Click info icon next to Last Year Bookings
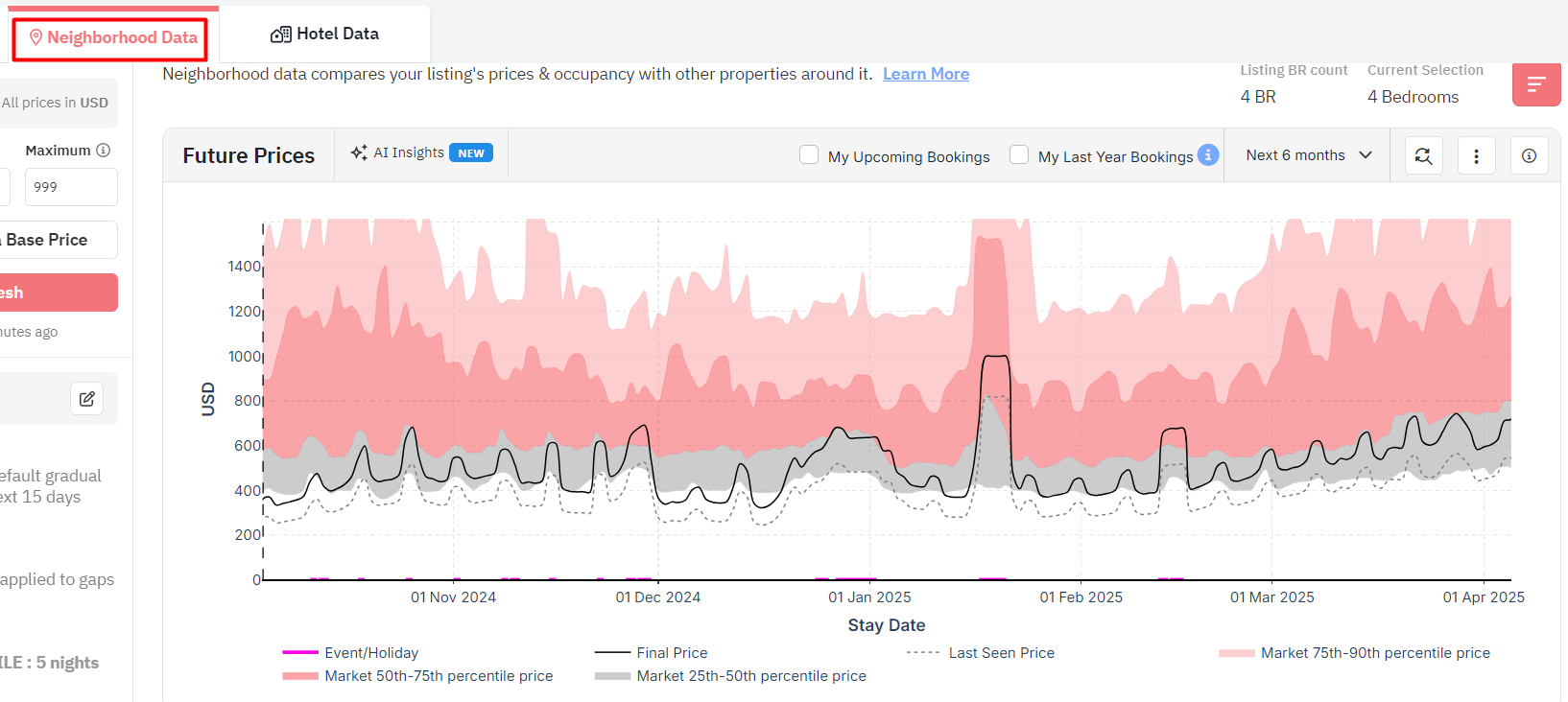 [1208, 154]
